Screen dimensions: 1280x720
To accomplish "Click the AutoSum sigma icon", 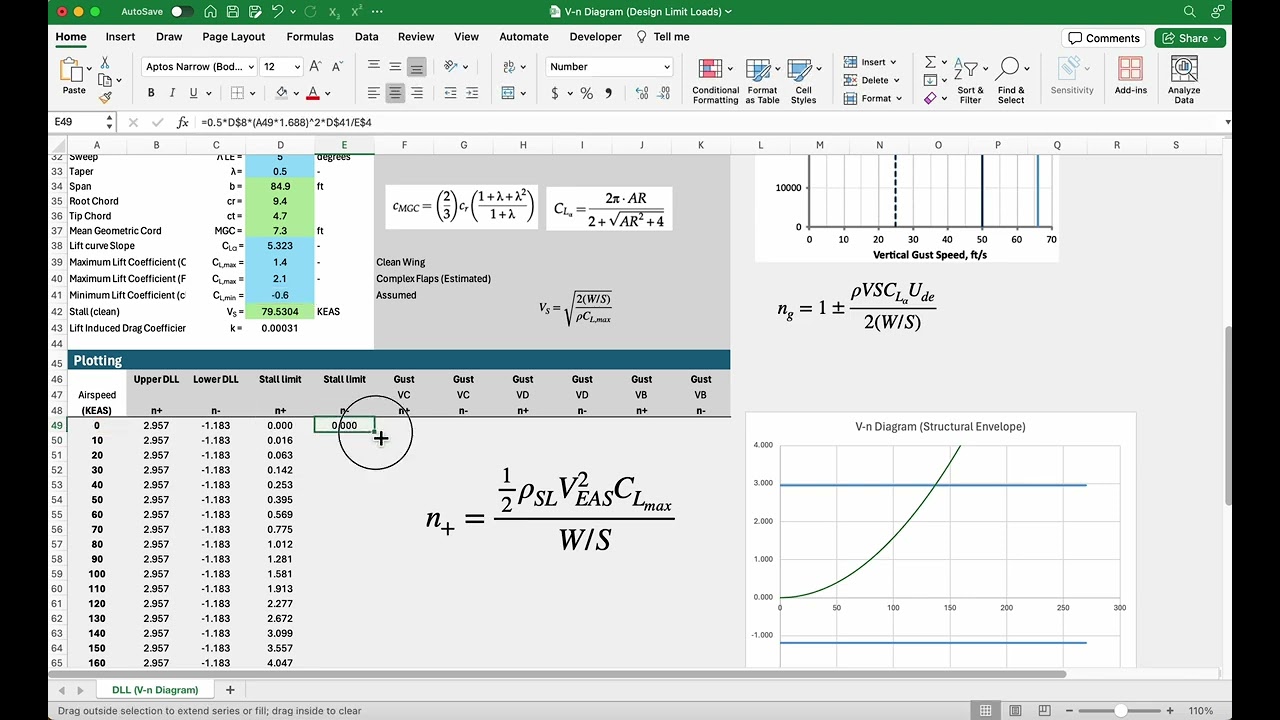I will (x=930, y=62).
